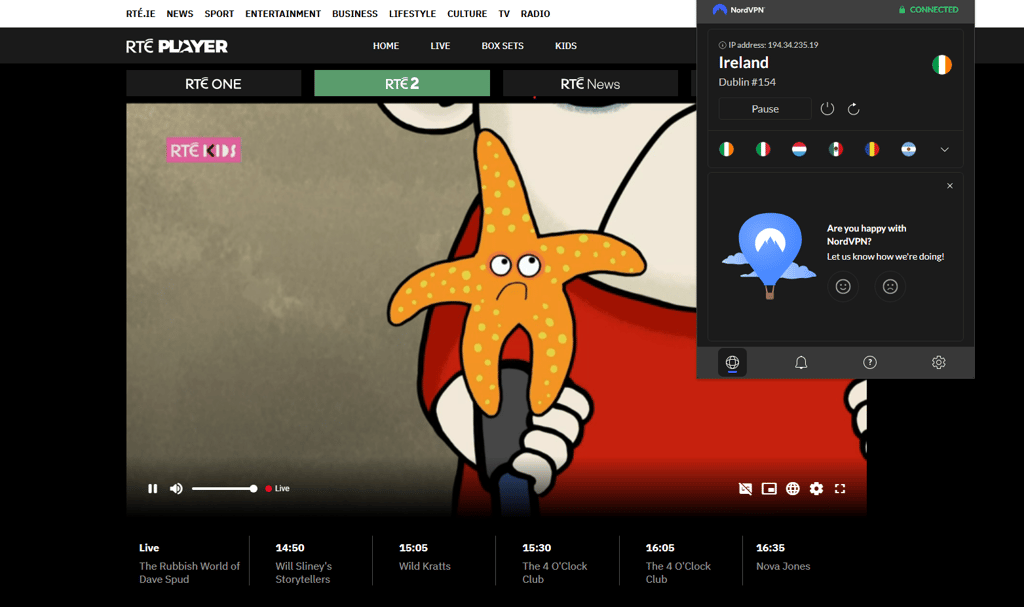
Task: Open HOME in RTÉ Player nav
Action: (x=386, y=46)
